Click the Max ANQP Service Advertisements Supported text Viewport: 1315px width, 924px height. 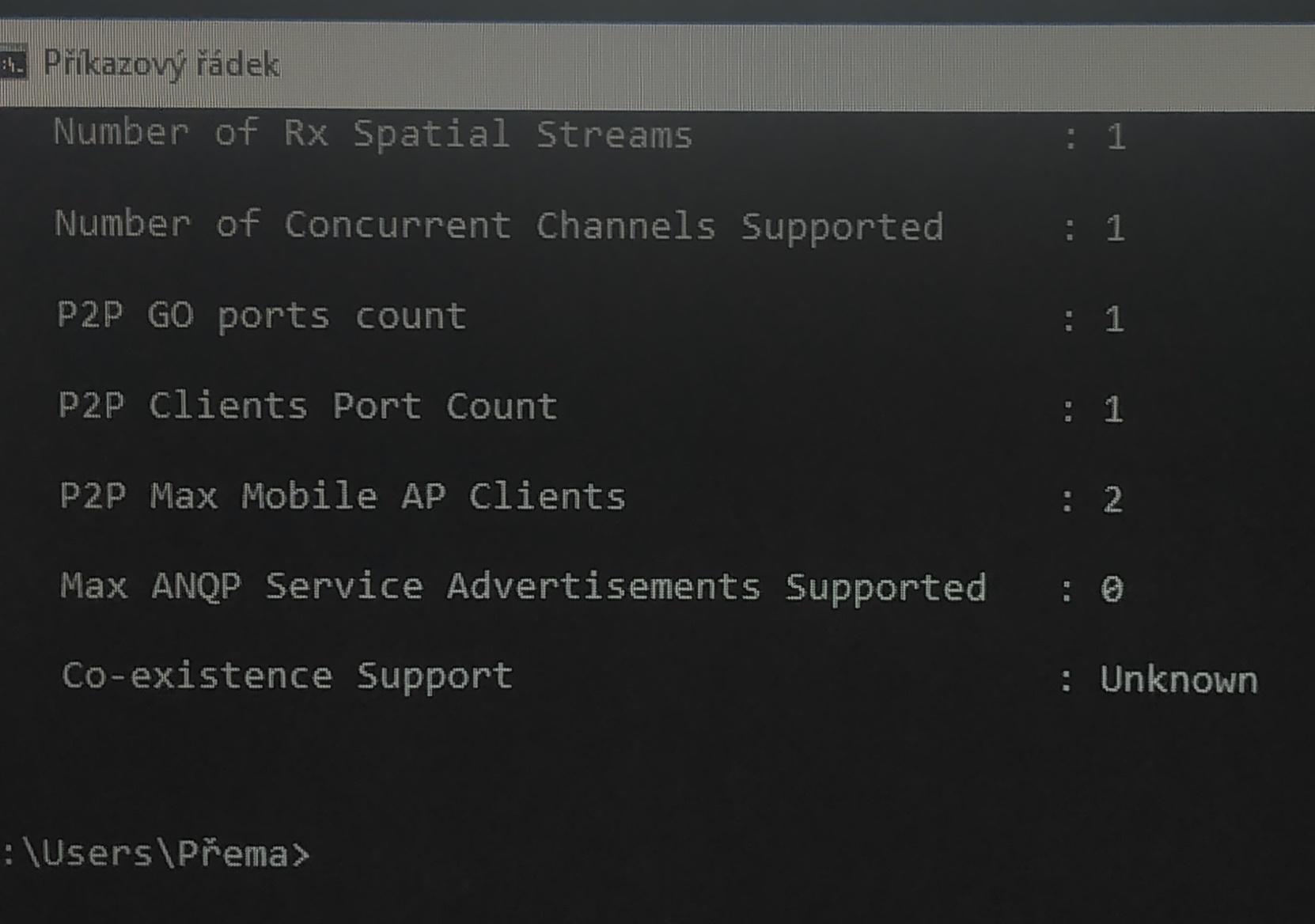point(523,587)
